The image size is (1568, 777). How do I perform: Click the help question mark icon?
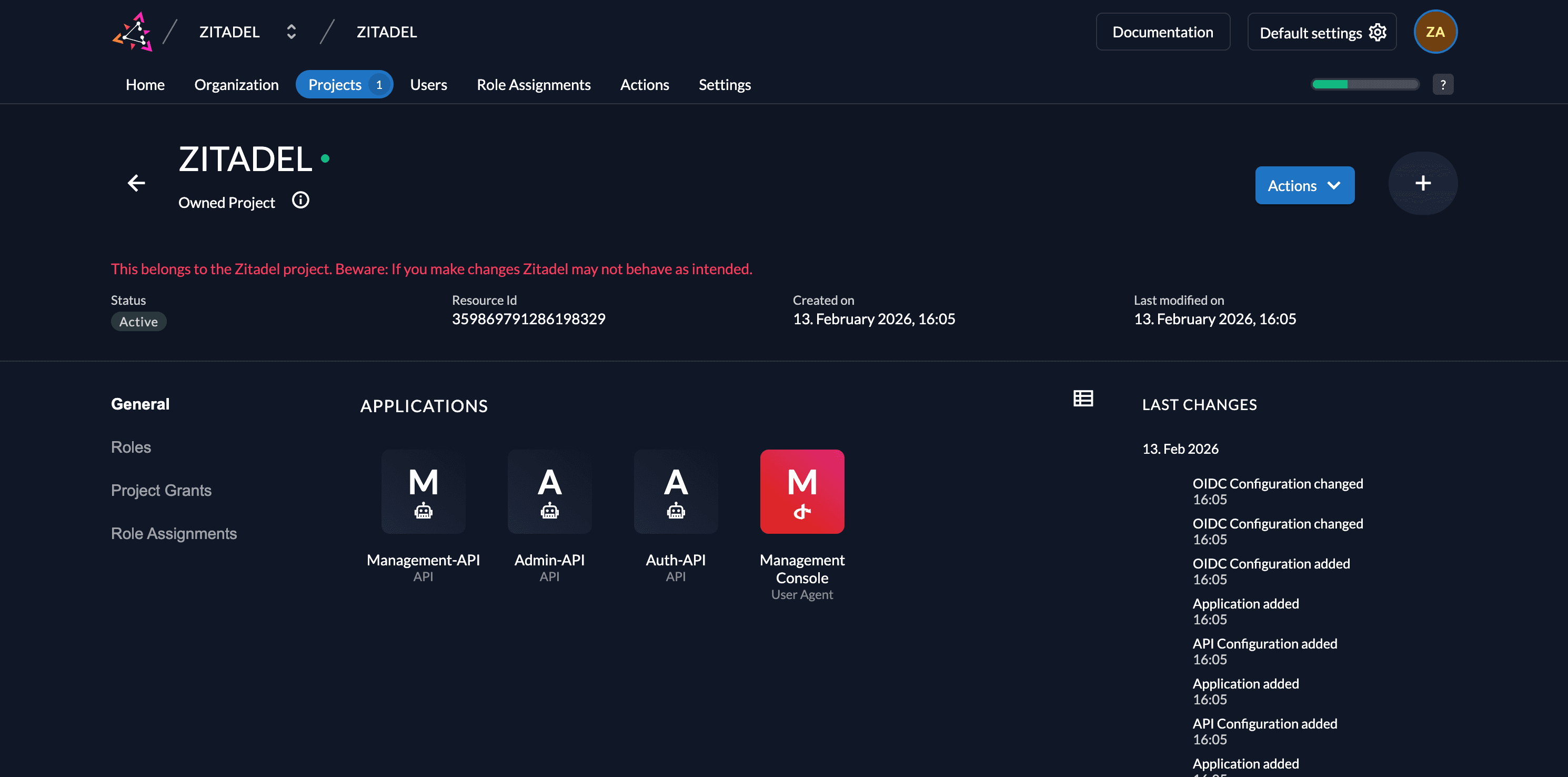(x=1443, y=84)
